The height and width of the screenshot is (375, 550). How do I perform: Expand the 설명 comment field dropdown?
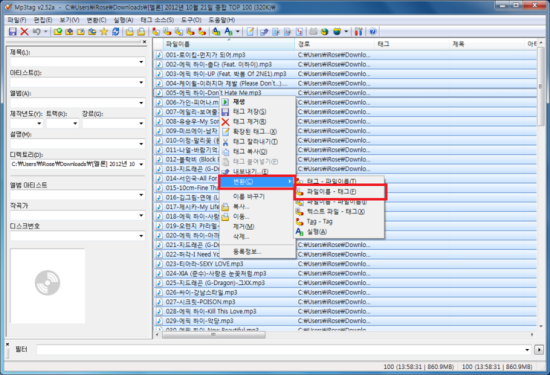pos(141,144)
